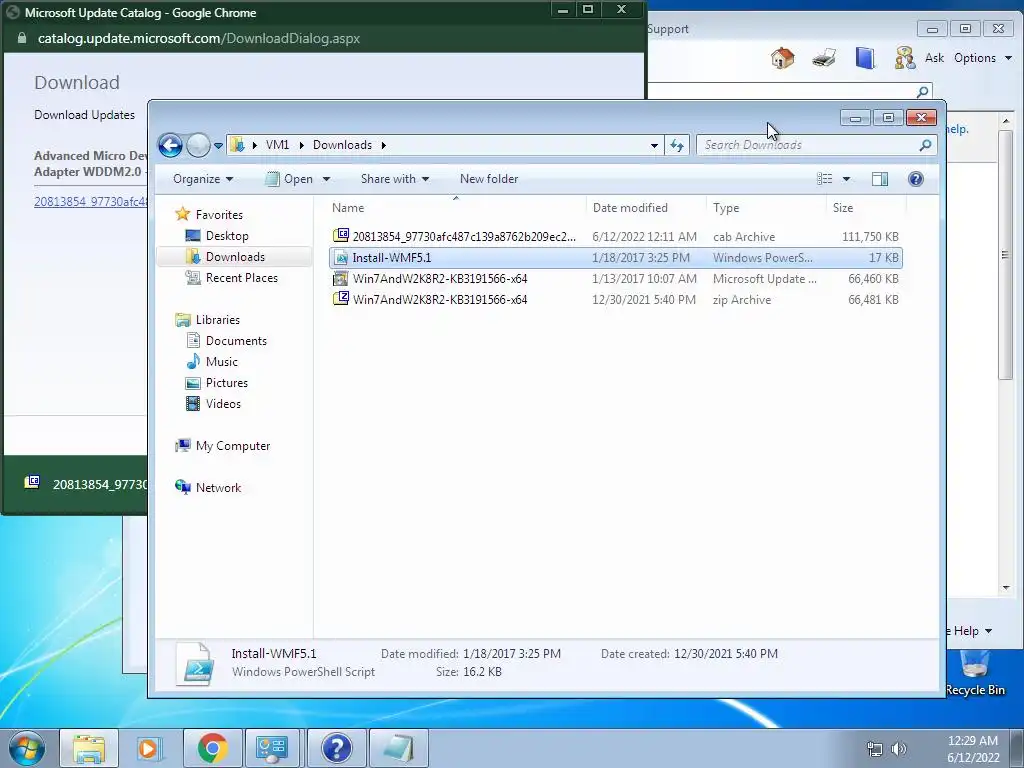Open the Documents library
This screenshot has width=1024, height=768.
tap(236, 340)
